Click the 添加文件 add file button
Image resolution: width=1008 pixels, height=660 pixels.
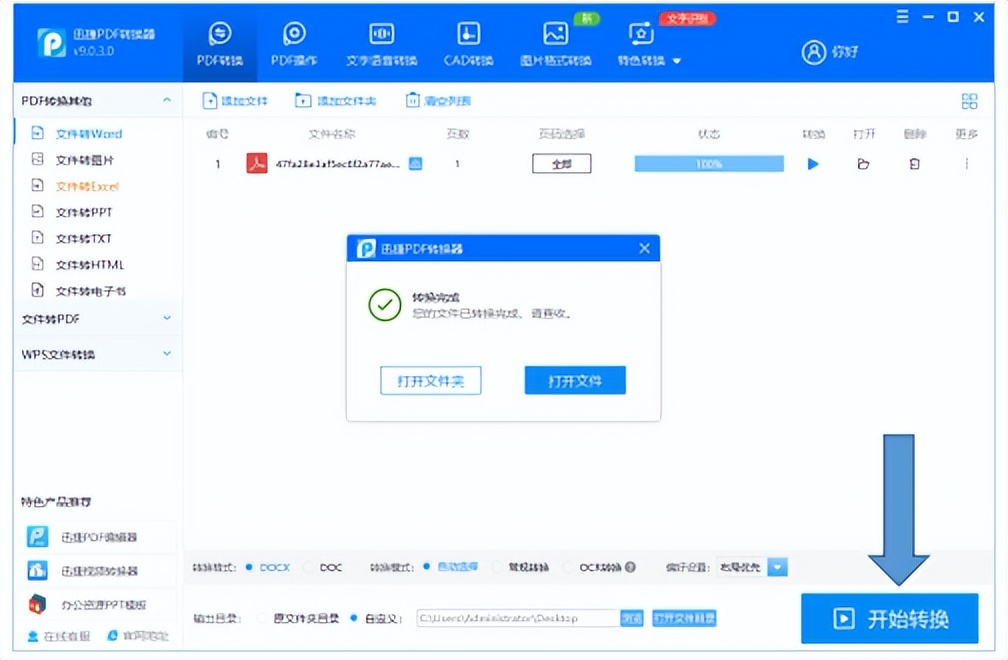click(235, 101)
